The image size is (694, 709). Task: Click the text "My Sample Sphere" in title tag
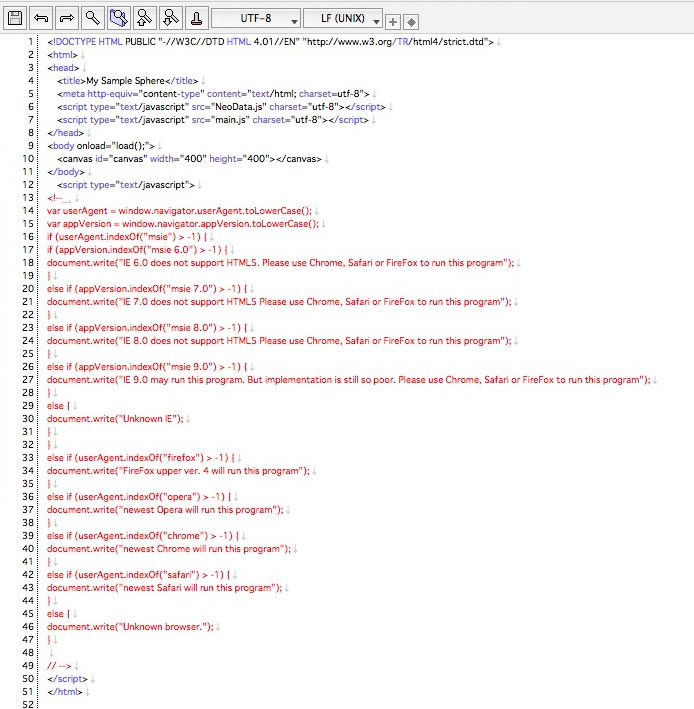click(125, 81)
